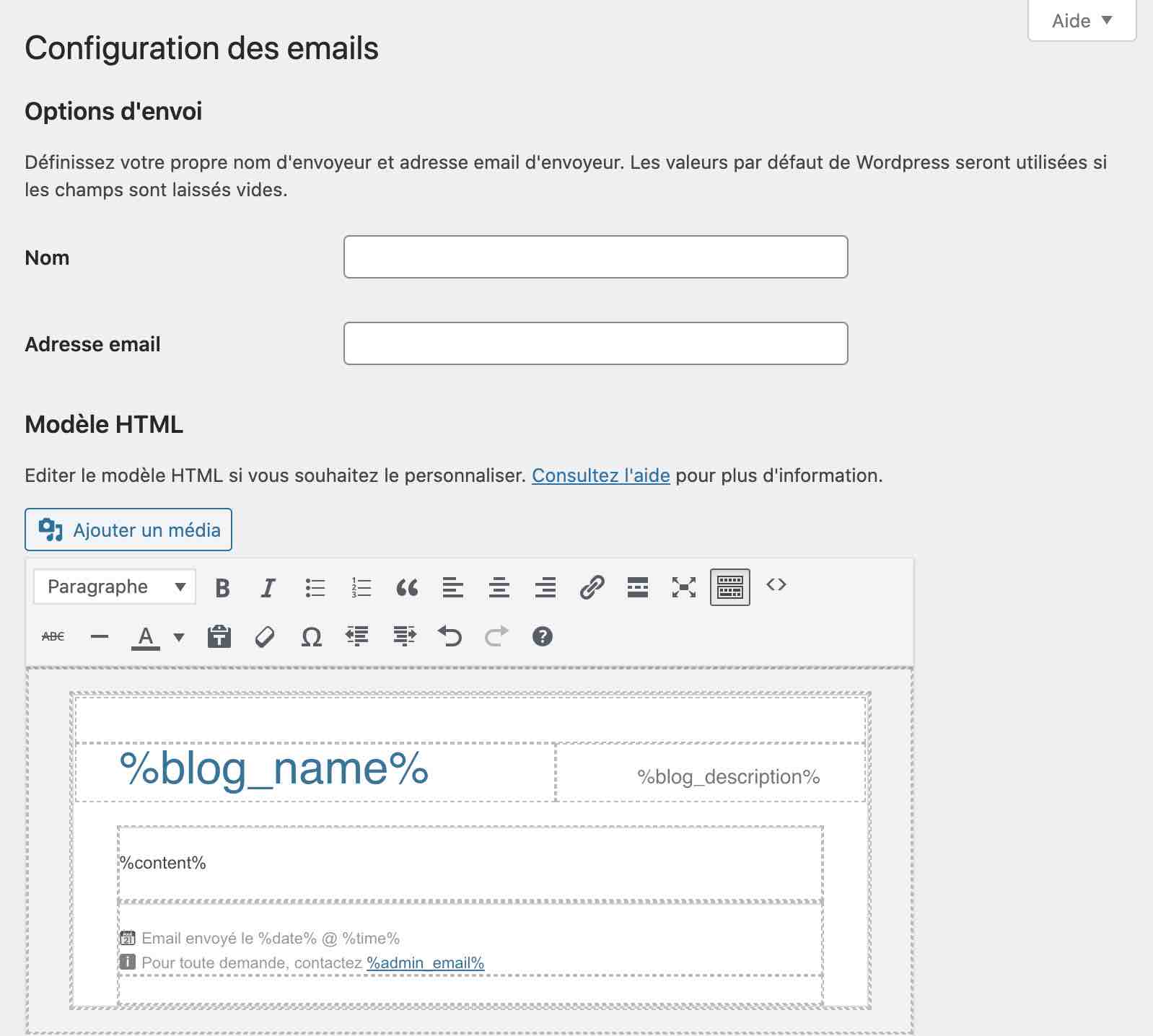This screenshot has width=1153, height=1036.
Task: Open keyboard shortcuts help icon
Action: coord(543,636)
